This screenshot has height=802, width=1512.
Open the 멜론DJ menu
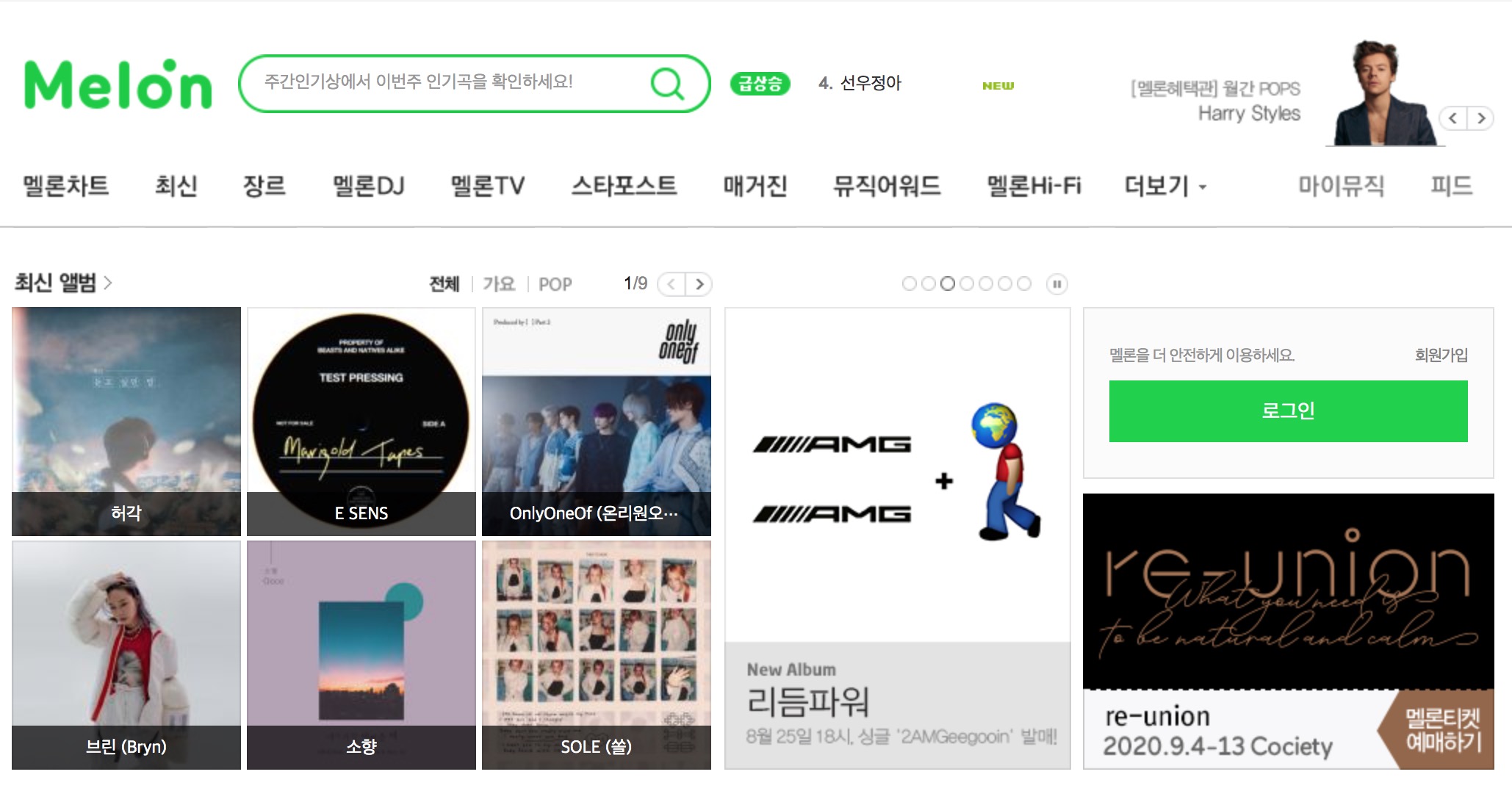(x=368, y=186)
